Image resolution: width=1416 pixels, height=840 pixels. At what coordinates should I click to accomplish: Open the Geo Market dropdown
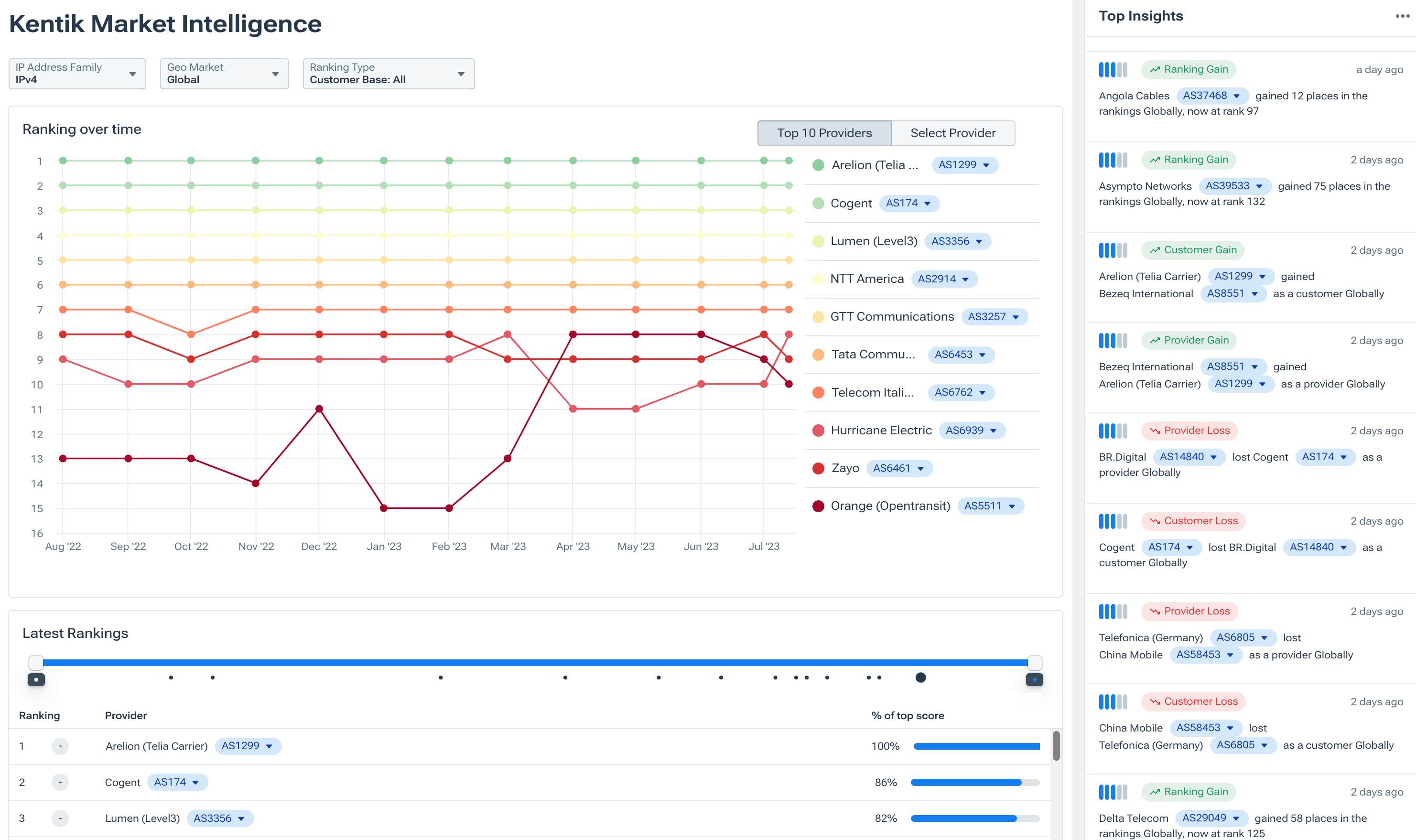(224, 74)
